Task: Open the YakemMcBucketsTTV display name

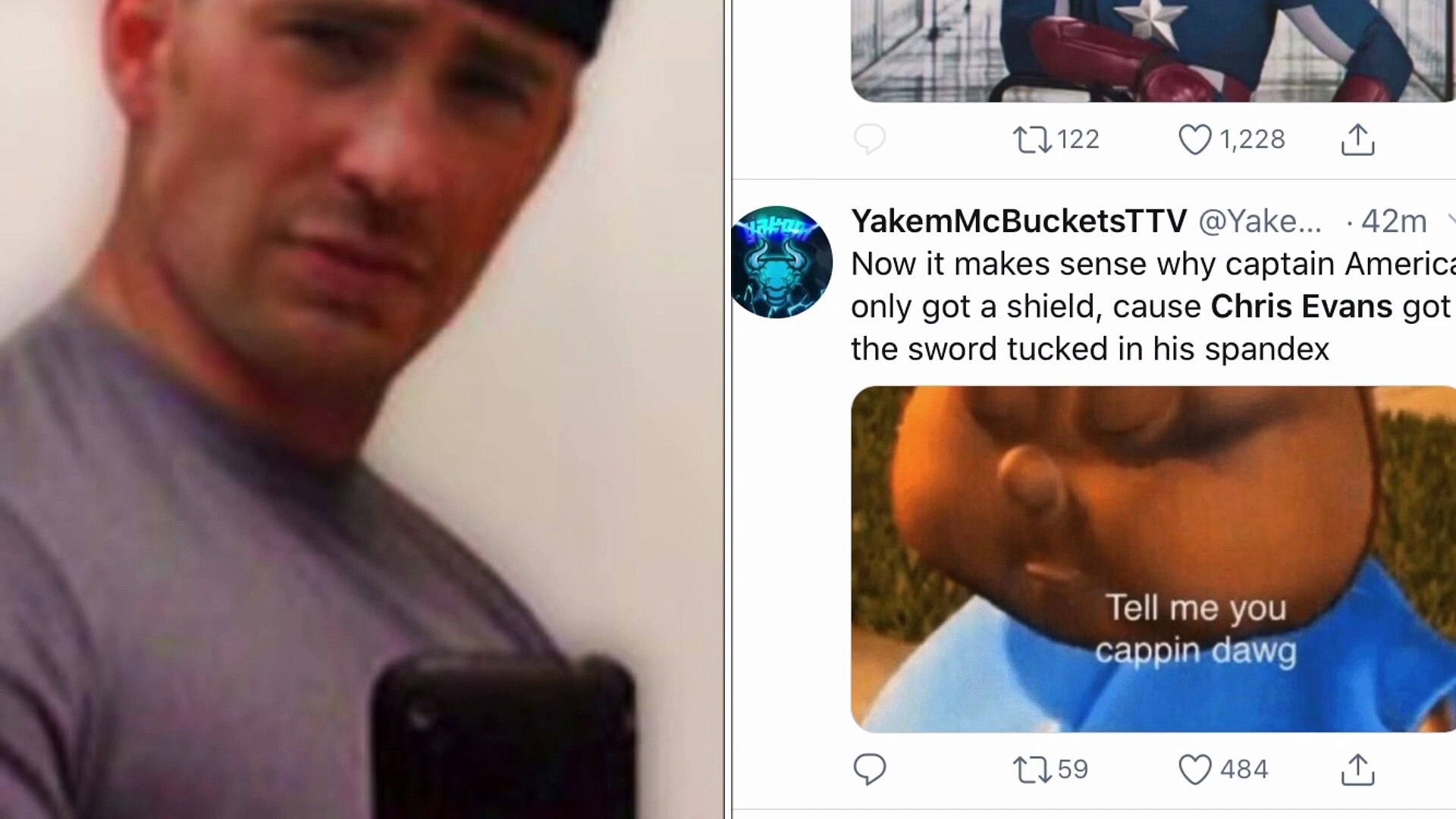Action: tap(1018, 221)
